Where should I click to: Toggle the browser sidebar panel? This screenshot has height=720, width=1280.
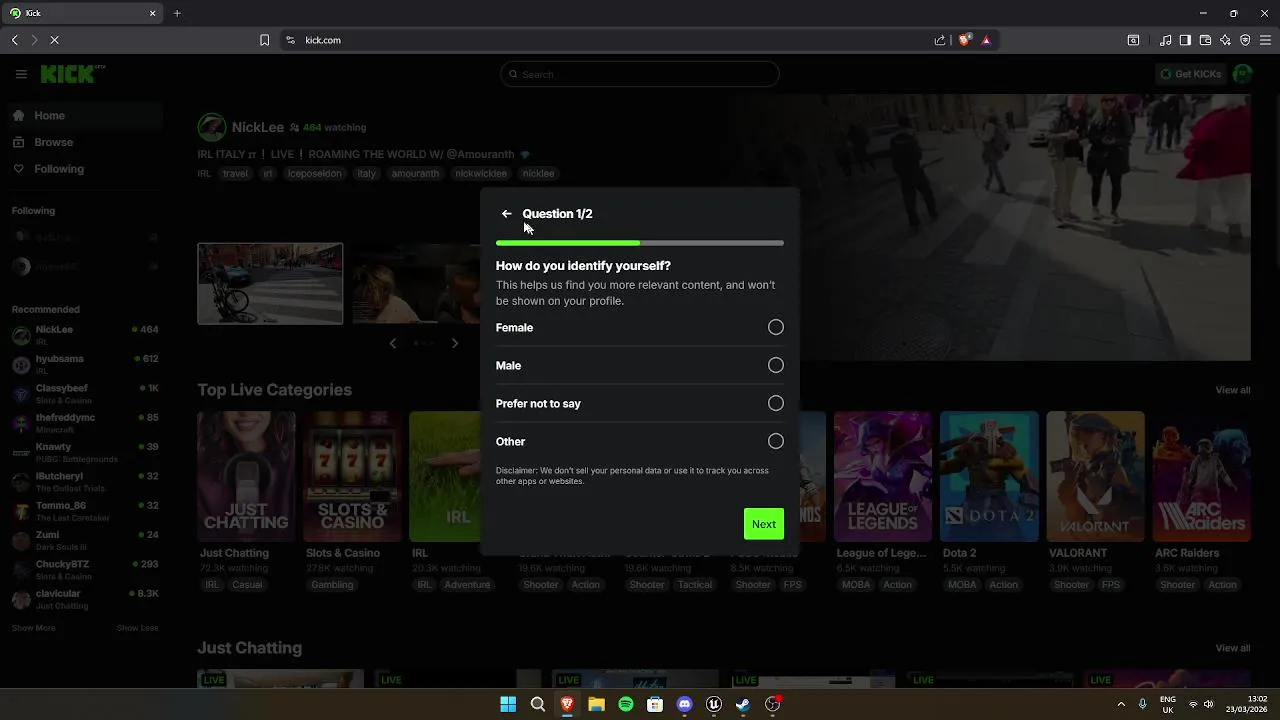(x=1185, y=40)
